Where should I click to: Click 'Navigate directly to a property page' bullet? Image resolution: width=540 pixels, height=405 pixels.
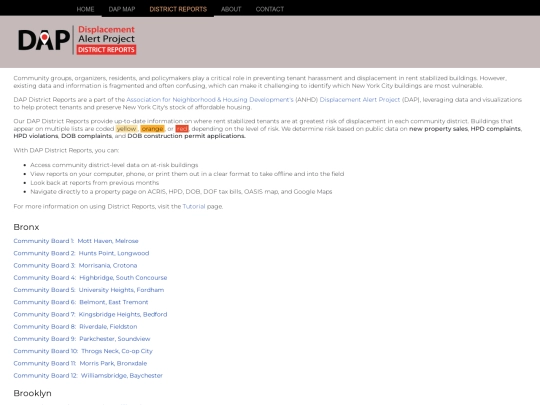pyautogui.click(x=181, y=191)
